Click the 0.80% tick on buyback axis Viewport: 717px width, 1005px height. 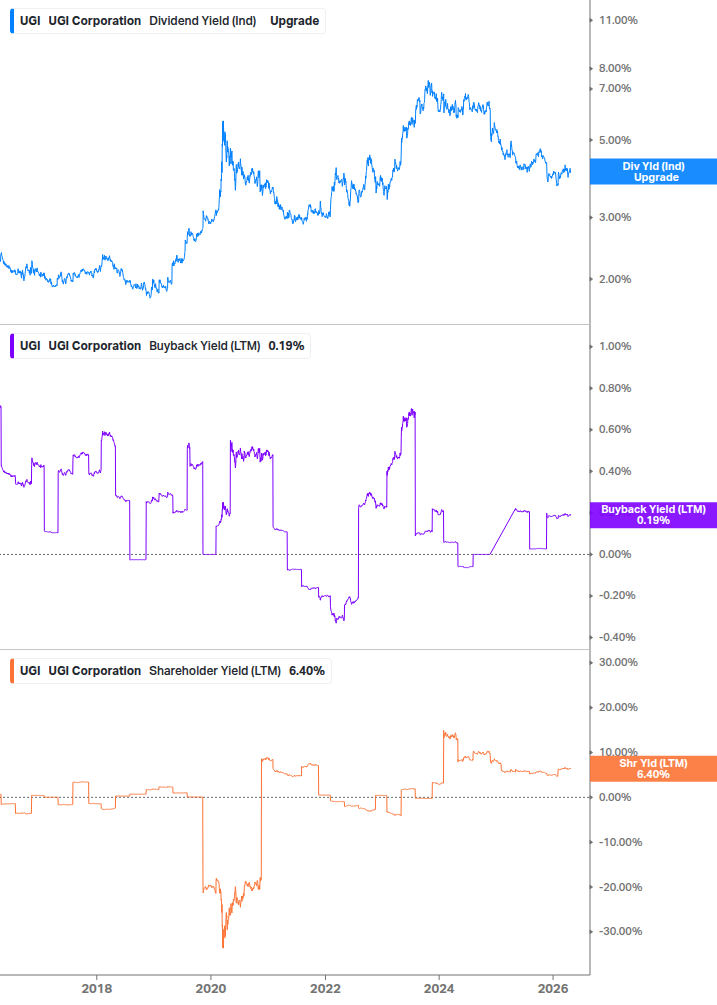[x=615, y=388]
